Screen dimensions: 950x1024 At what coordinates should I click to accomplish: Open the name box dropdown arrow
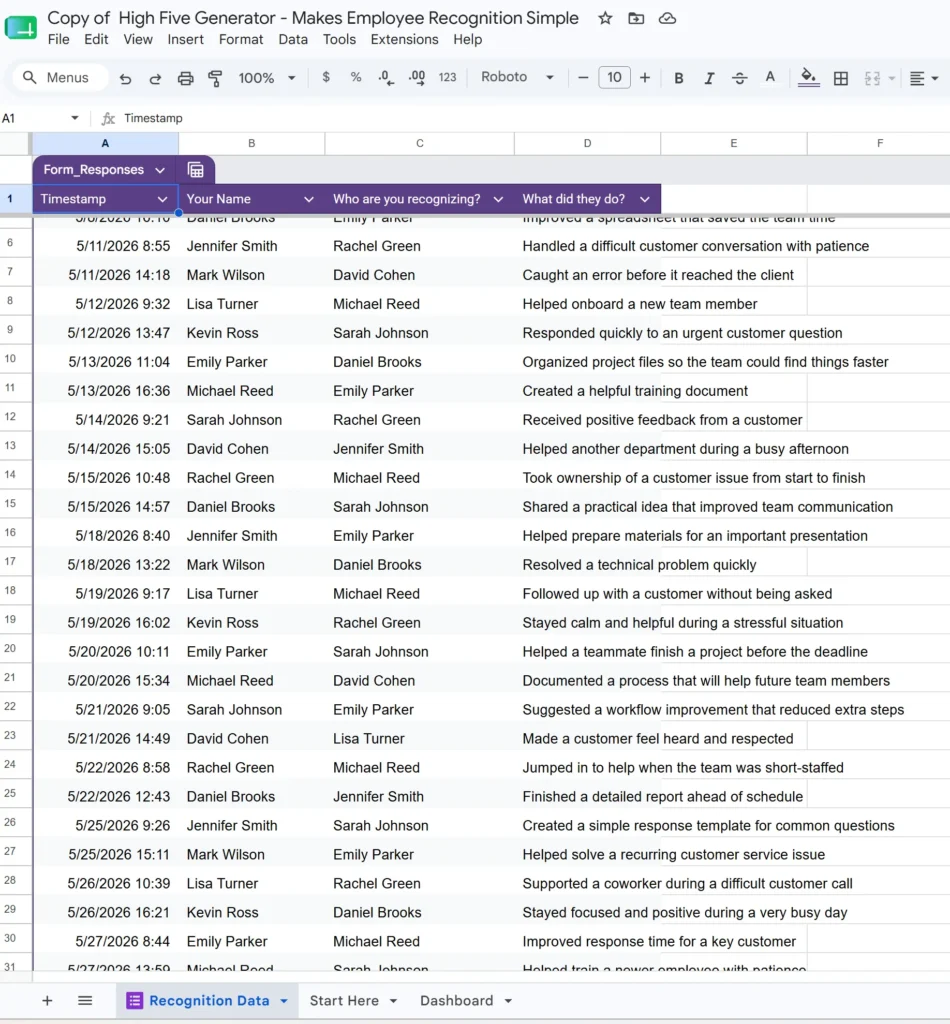tap(74, 118)
